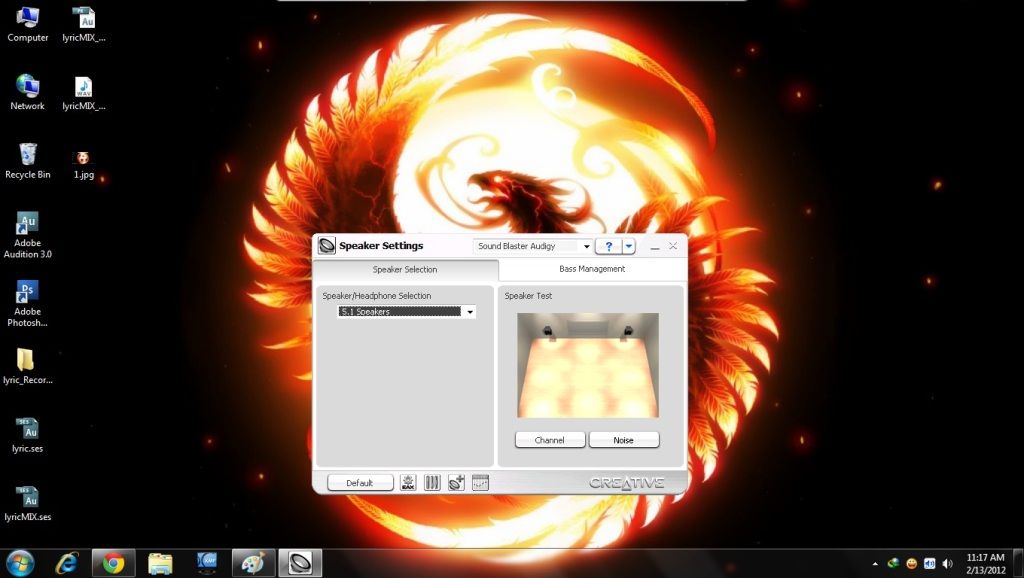Open the arrow menu beside help button

tap(628, 246)
